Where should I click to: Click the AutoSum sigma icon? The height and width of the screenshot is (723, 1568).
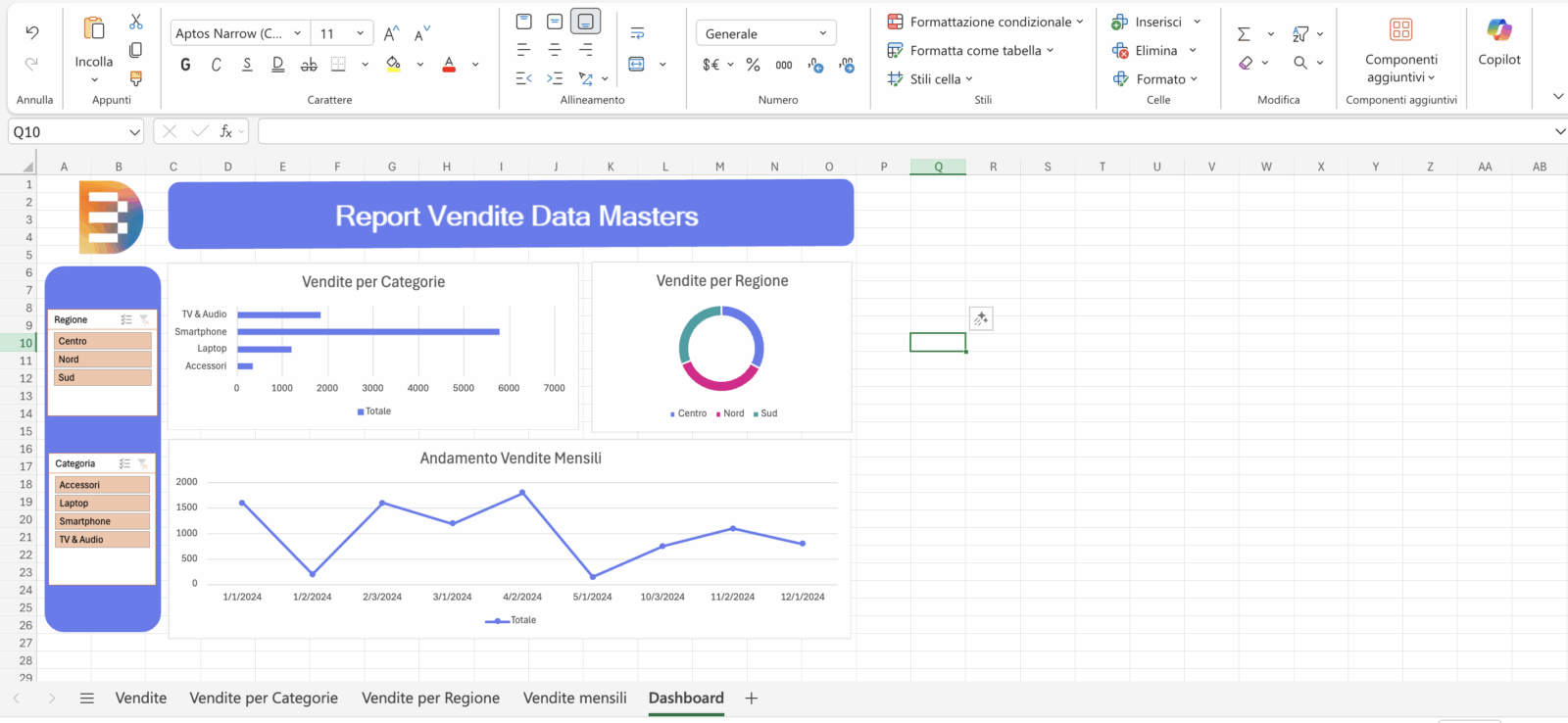[x=1244, y=34]
